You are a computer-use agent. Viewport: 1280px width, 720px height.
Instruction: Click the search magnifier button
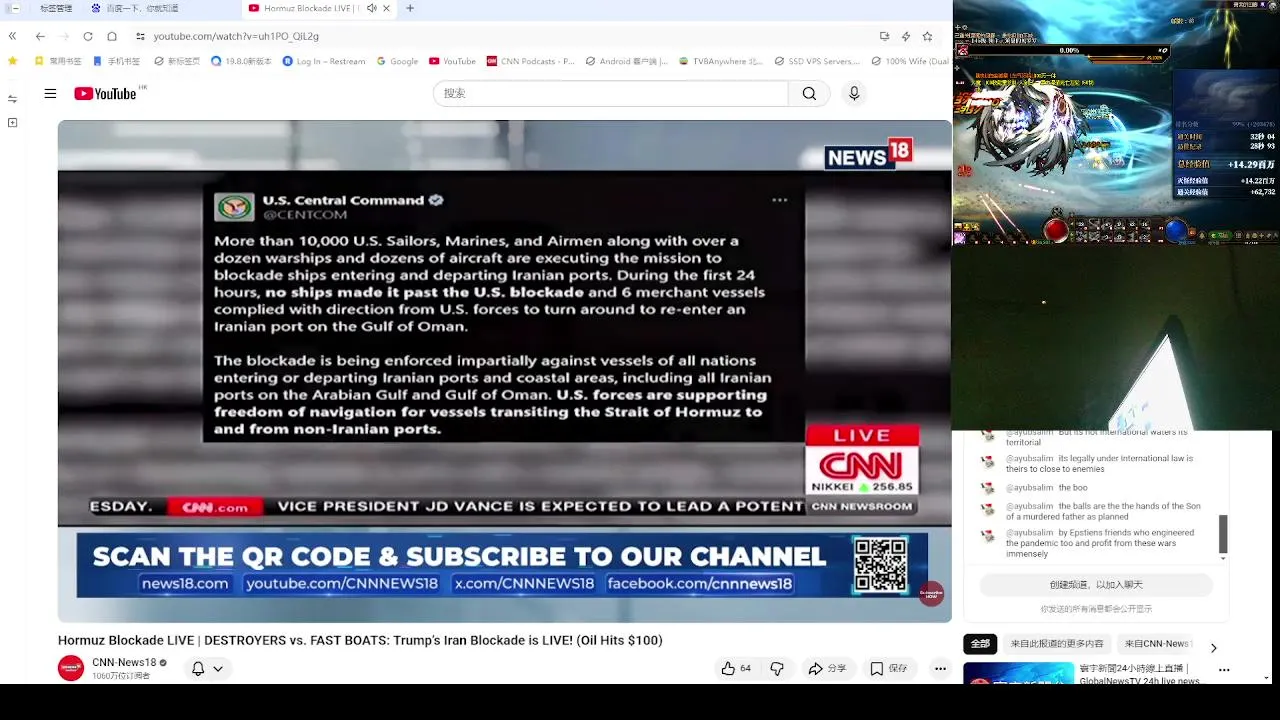click(x=809, y=93)
